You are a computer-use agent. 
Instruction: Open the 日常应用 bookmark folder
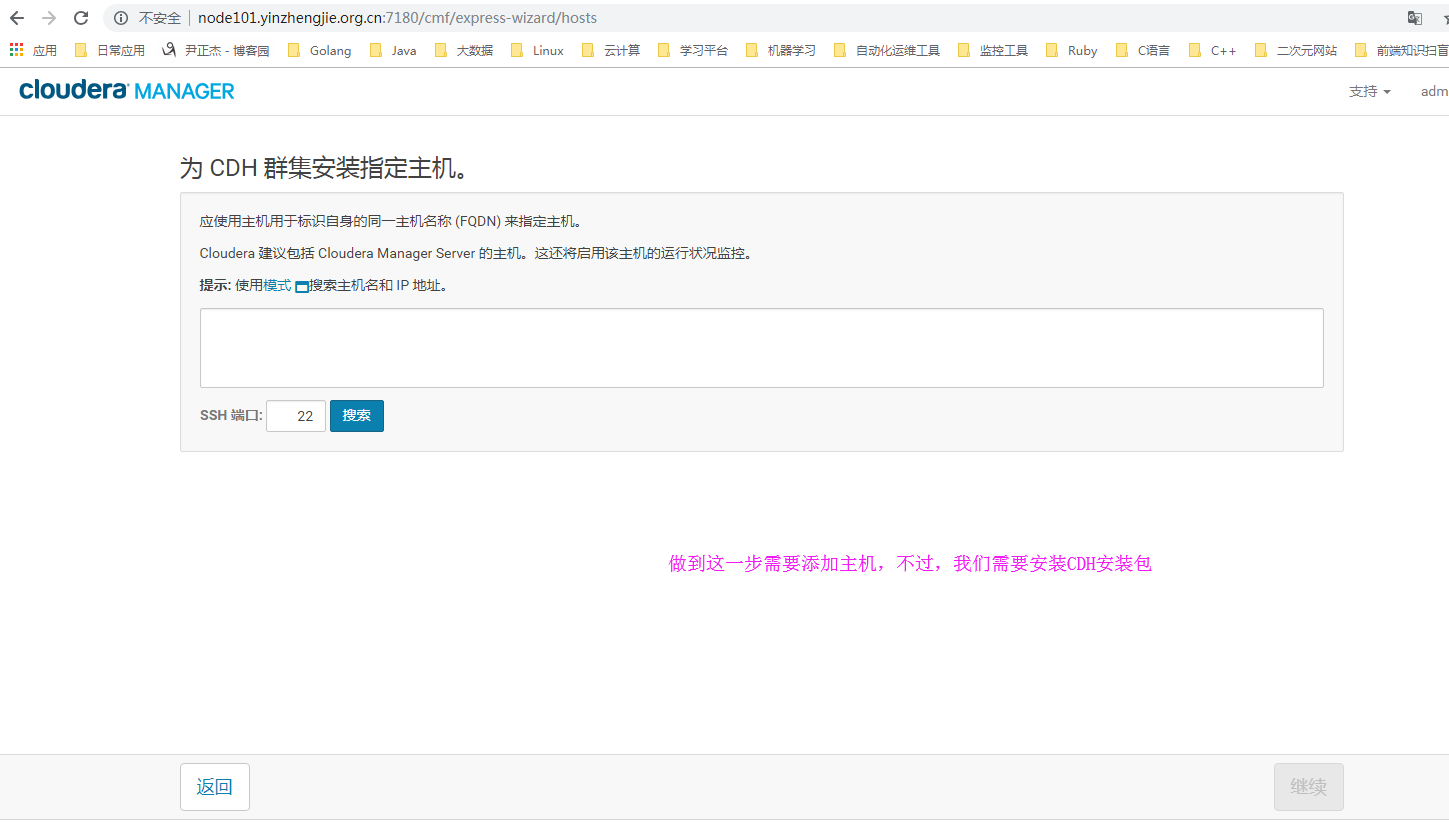coord(110,50)
